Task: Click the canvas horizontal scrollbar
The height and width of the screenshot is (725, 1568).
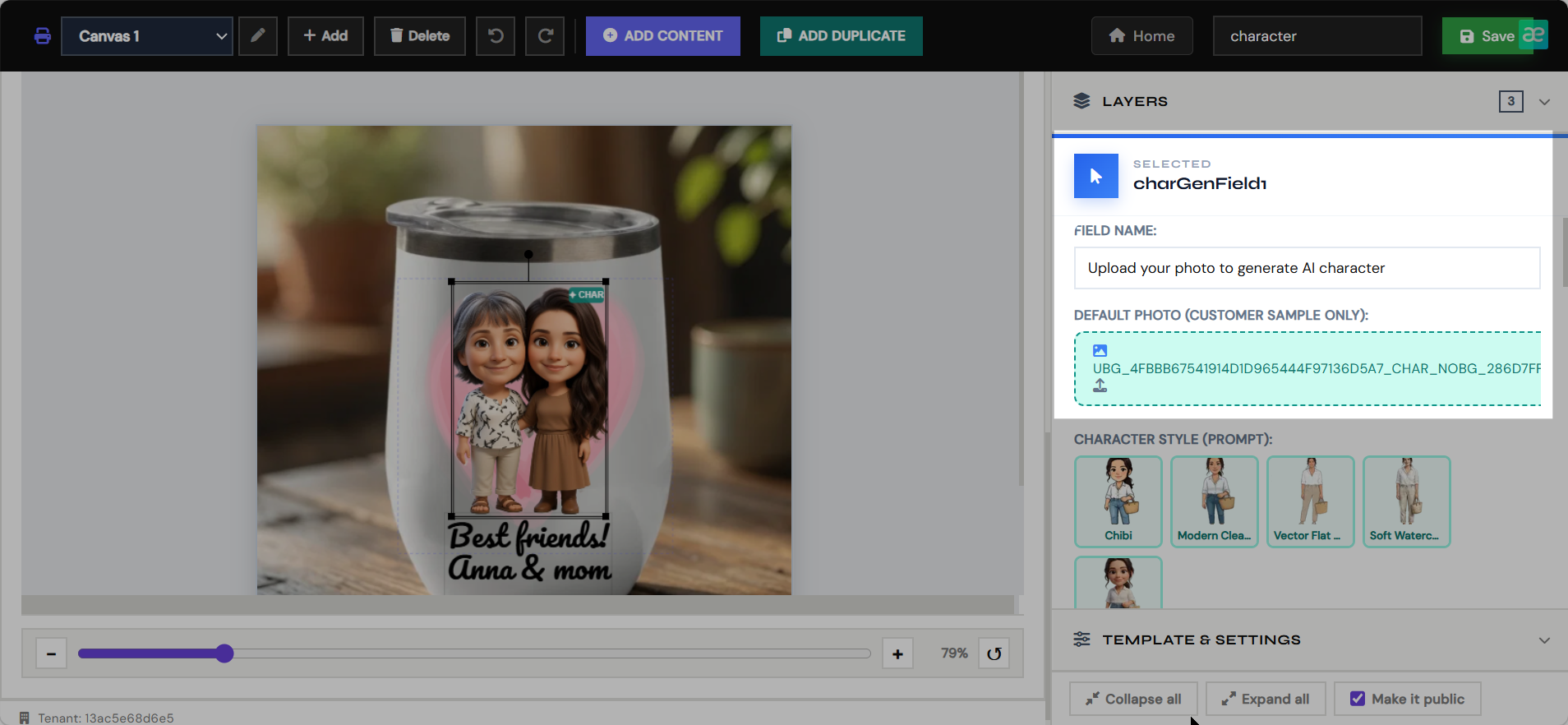Action: 518,605
